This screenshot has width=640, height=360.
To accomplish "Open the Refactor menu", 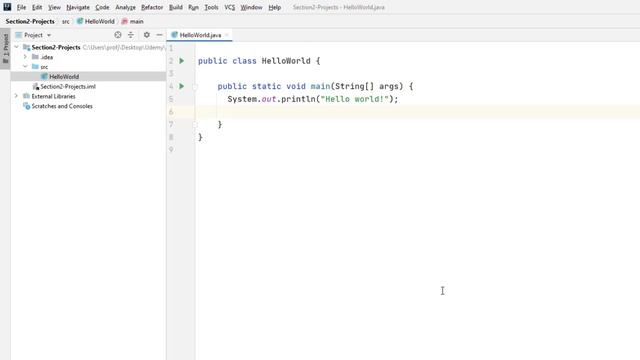I will coord(152,7).
